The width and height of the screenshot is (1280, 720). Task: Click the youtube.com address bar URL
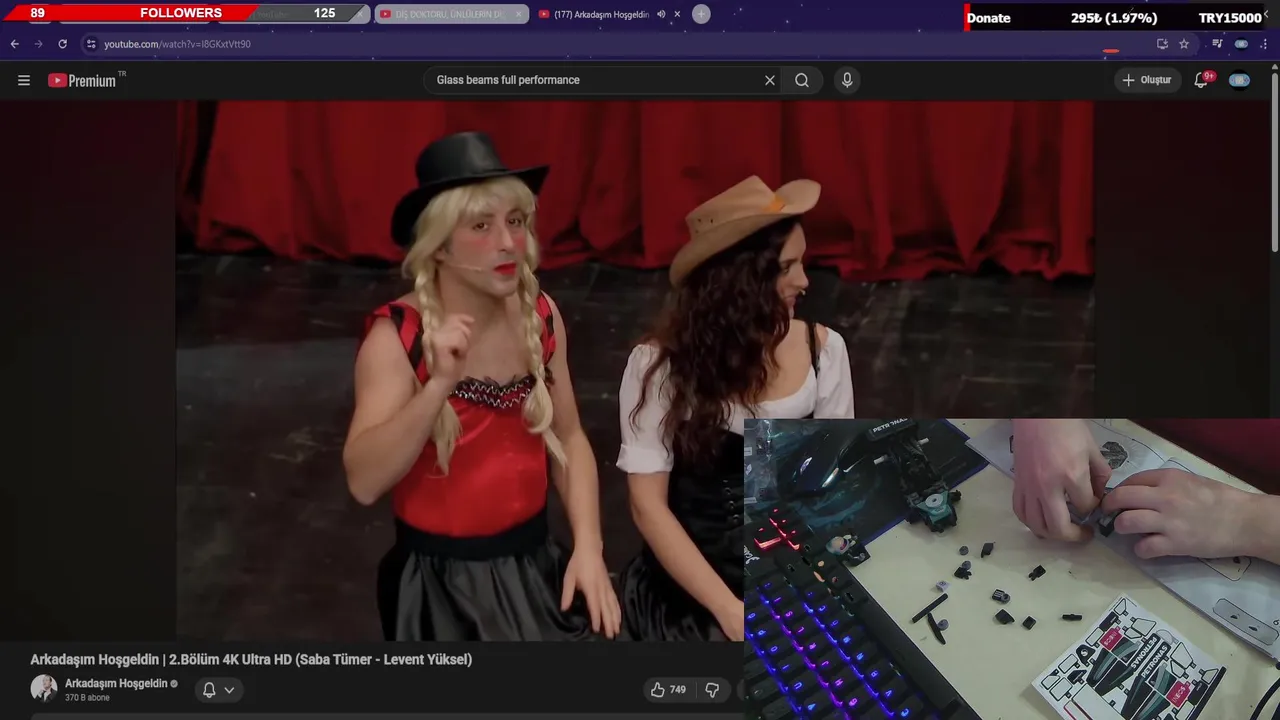pos(177,44)
